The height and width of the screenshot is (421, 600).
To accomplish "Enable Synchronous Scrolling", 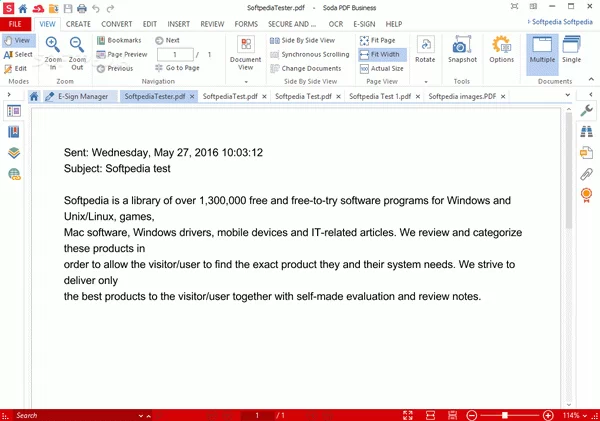I will [x=309, y=54].
